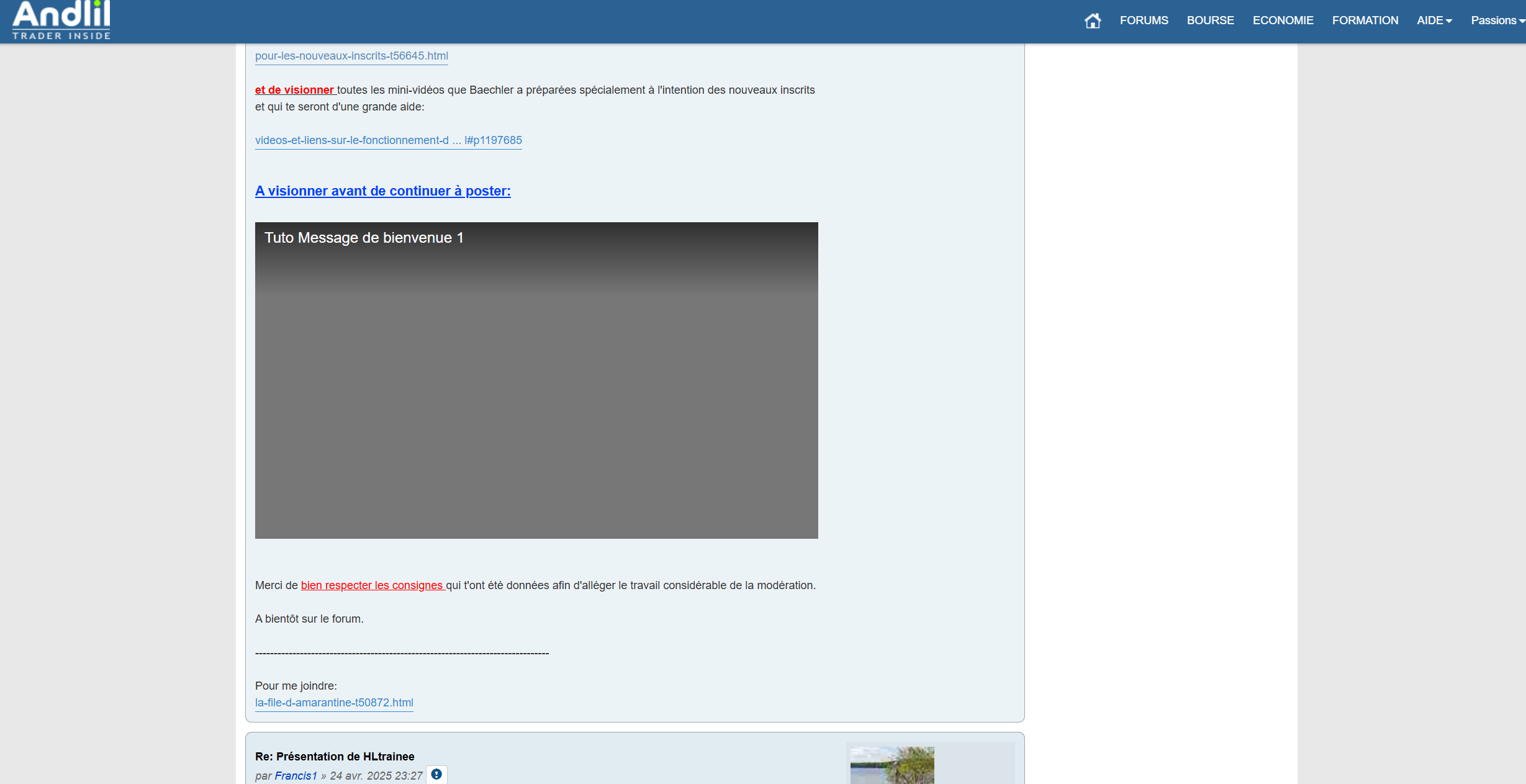
Task: Open 'Re: Présentation de HLtrainee' post title
Action: pyautogui.click(x=335, y=756)
